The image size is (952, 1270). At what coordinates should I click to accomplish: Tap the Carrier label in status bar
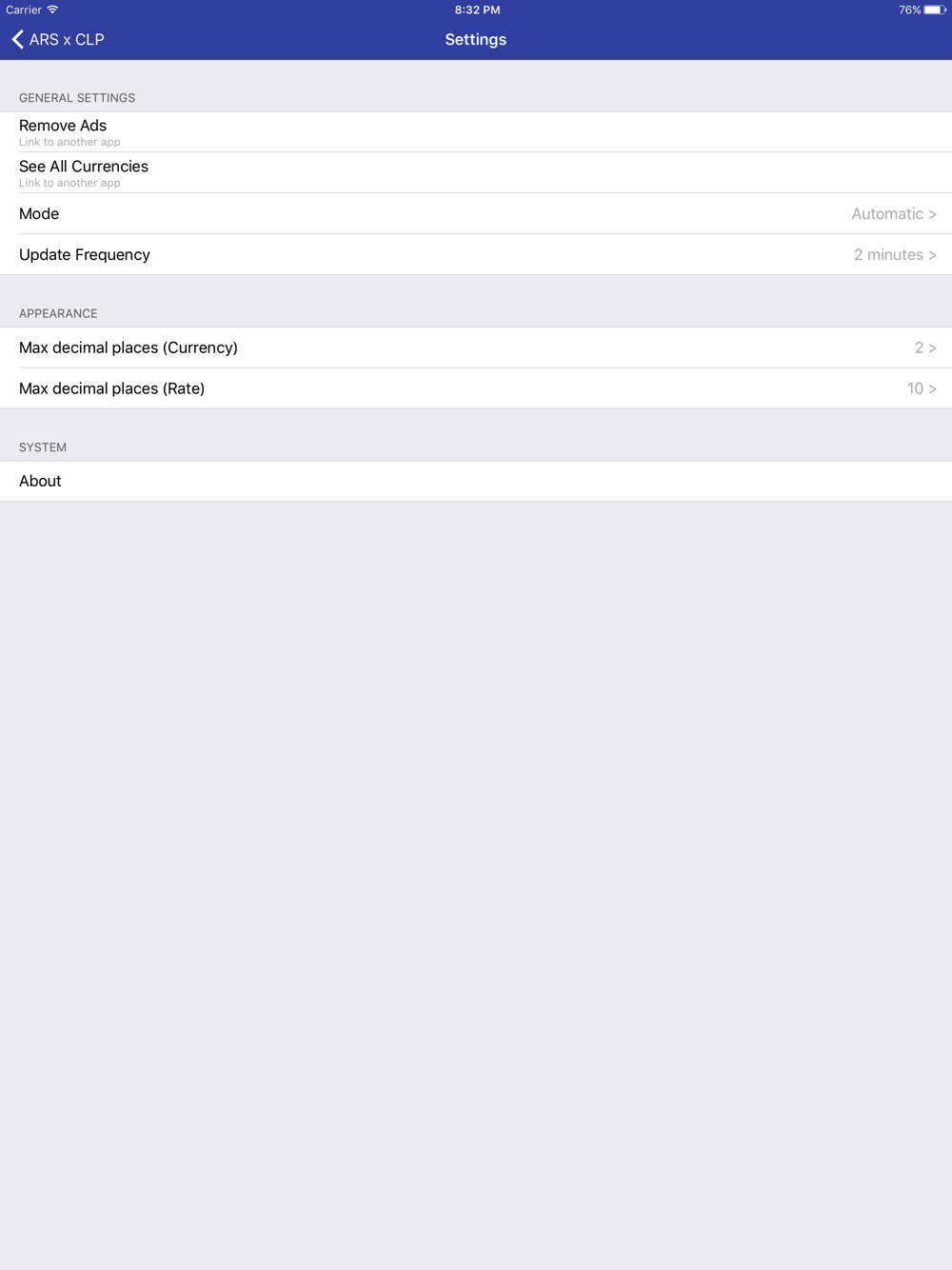pyautogui.click(x=24, y=10)
